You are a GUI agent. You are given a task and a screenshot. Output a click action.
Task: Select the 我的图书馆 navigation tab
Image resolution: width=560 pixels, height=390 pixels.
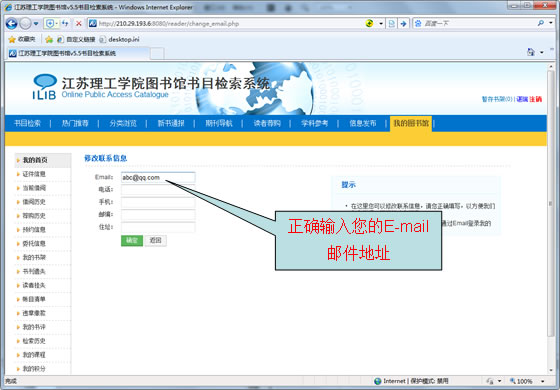(x=411, y=124)
